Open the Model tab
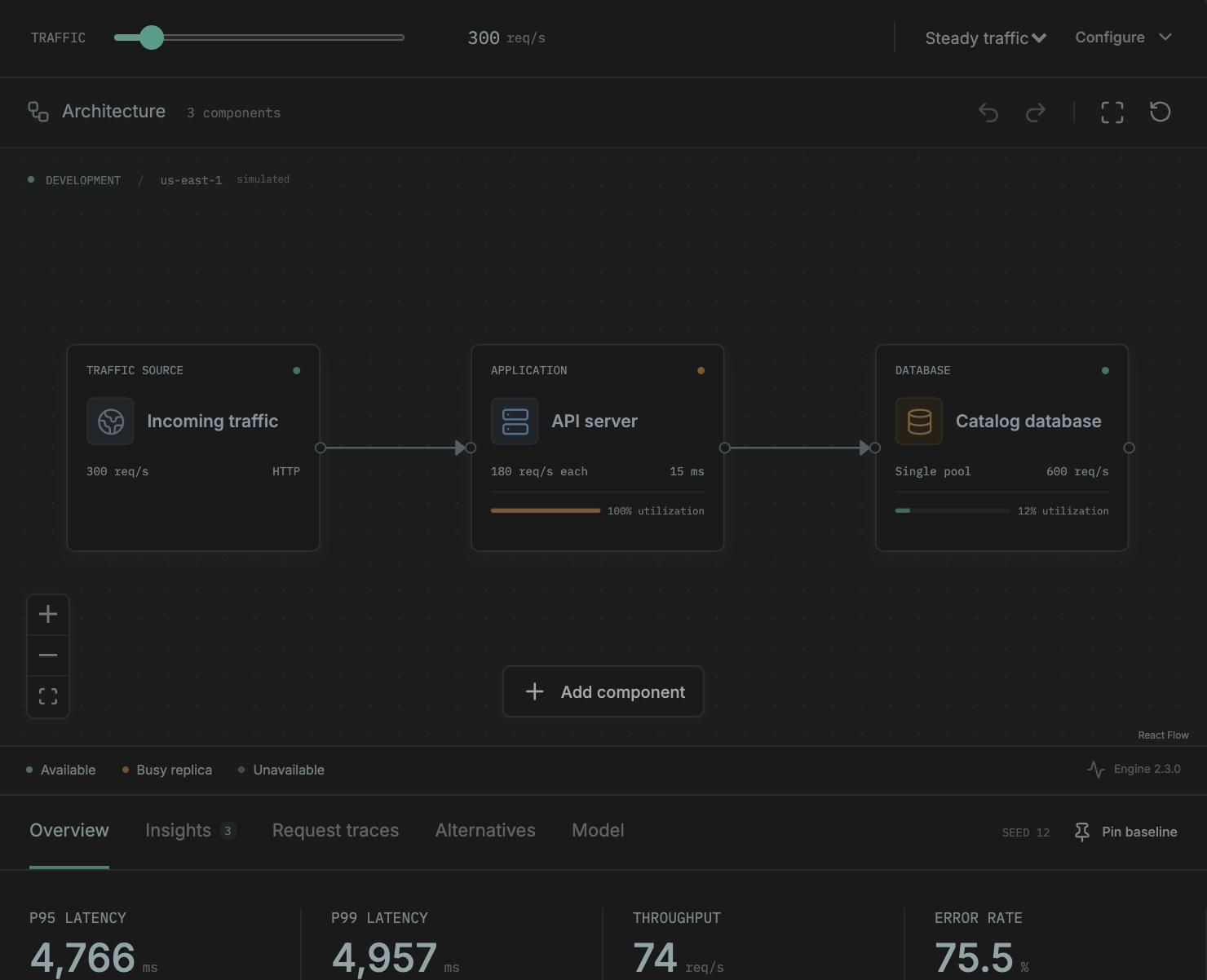Screen dimensions: 1207x980 click(598, 830)
